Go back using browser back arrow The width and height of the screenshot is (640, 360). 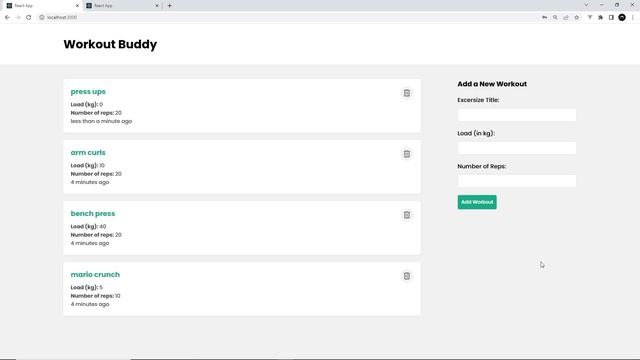point(7,17)
